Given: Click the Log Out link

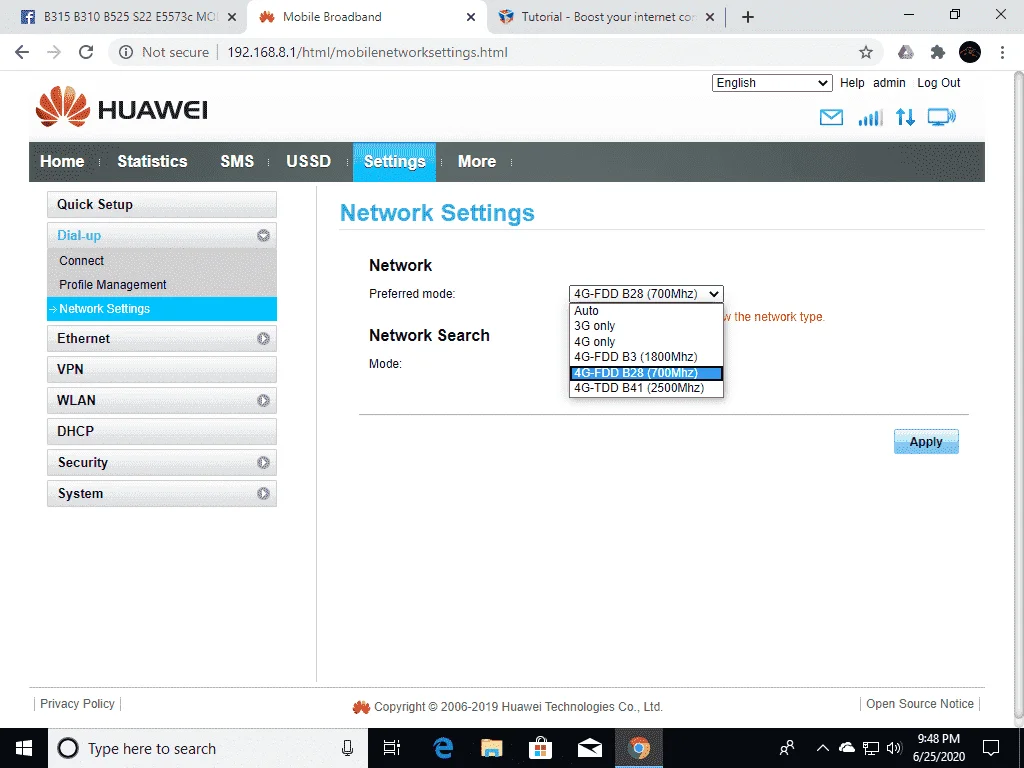Looking at the screenshot, I should (938, 83).
